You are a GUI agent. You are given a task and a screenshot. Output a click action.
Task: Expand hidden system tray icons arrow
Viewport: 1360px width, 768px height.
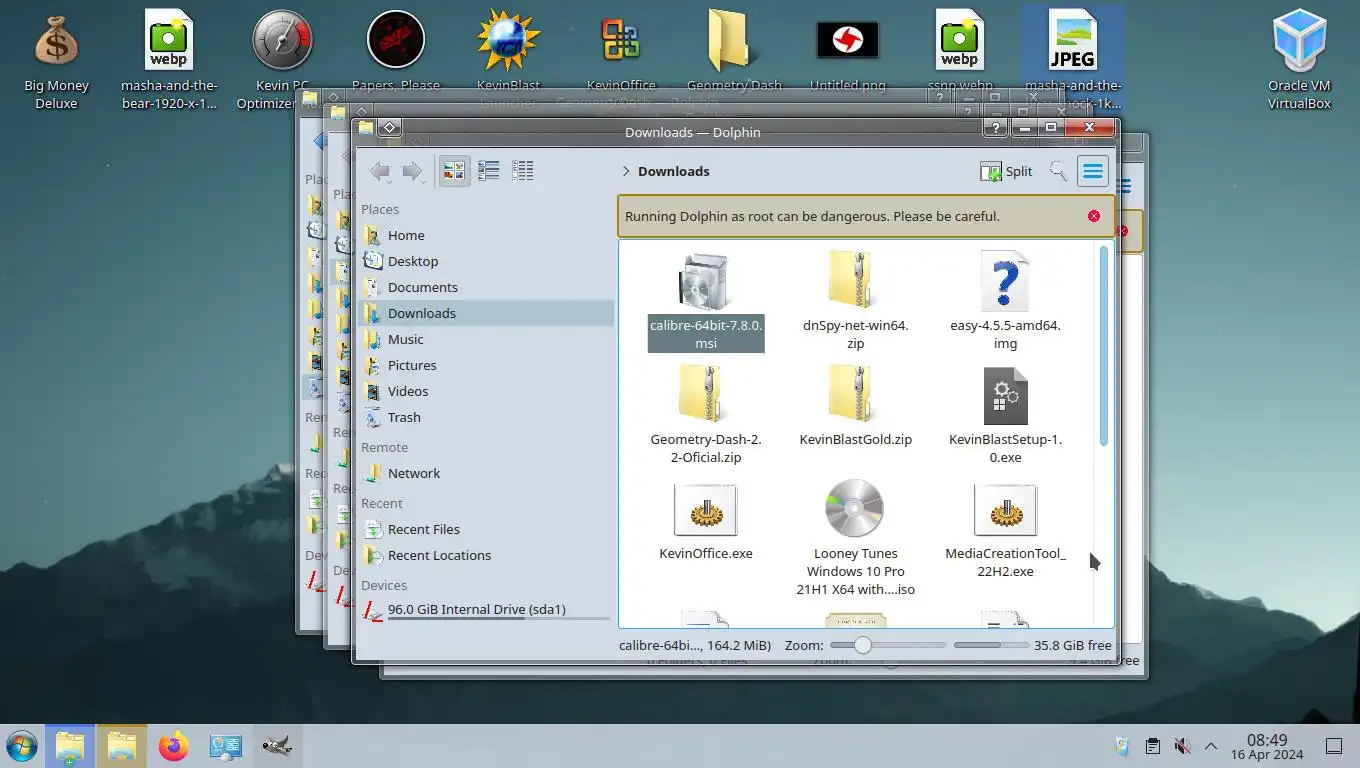point(1210,746)
